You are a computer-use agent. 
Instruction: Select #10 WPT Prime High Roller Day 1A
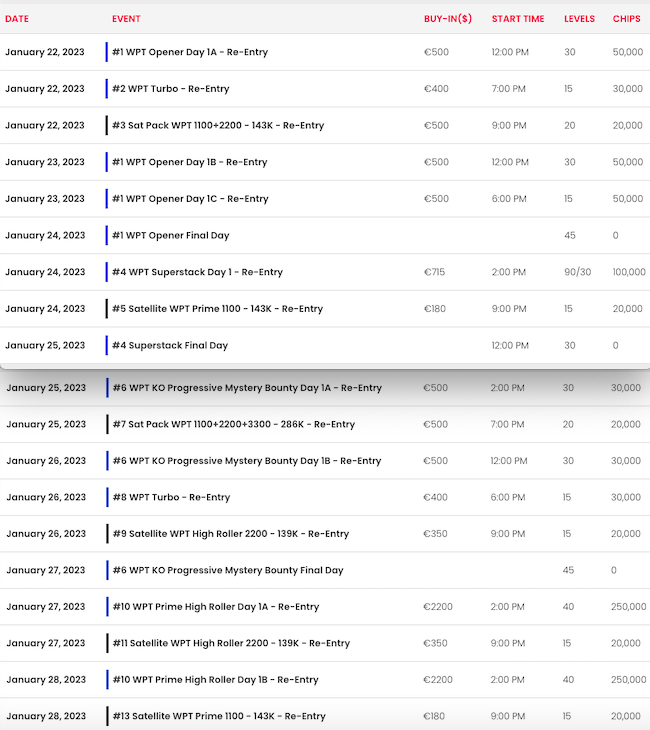[216, 607]
